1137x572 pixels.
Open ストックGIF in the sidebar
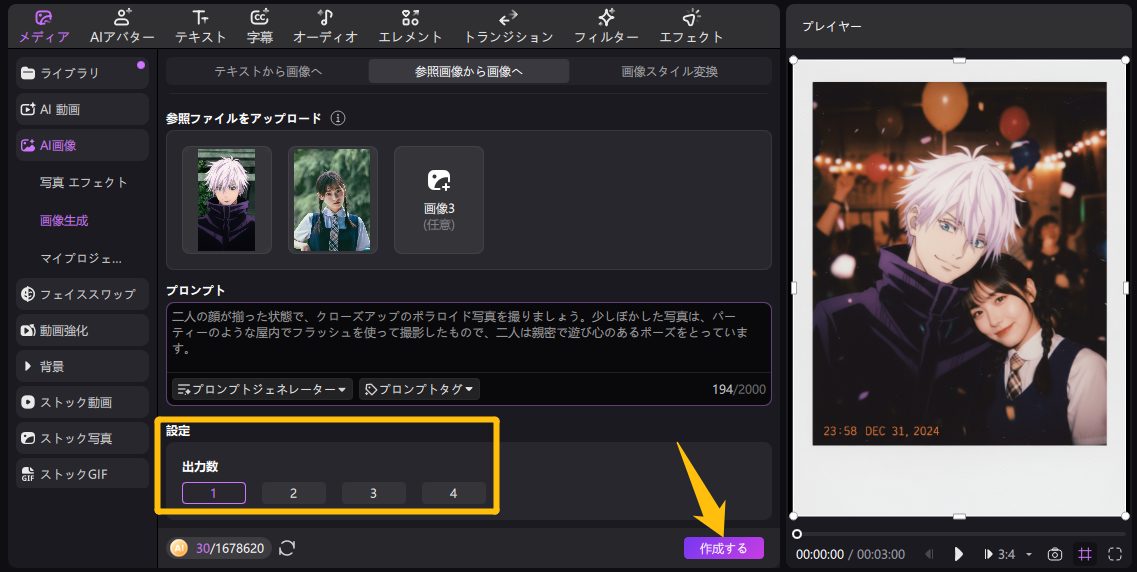coord(82,474)
